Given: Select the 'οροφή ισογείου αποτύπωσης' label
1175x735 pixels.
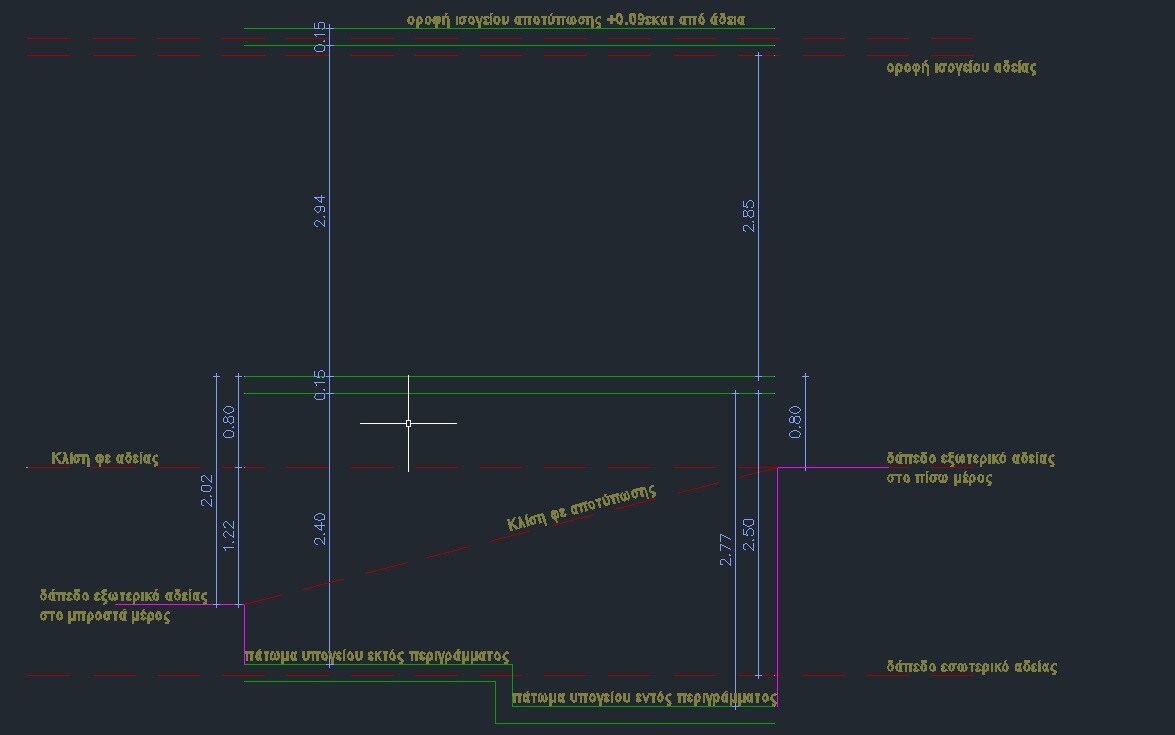Looking at the screenshot, I should [x=575, y=19].
